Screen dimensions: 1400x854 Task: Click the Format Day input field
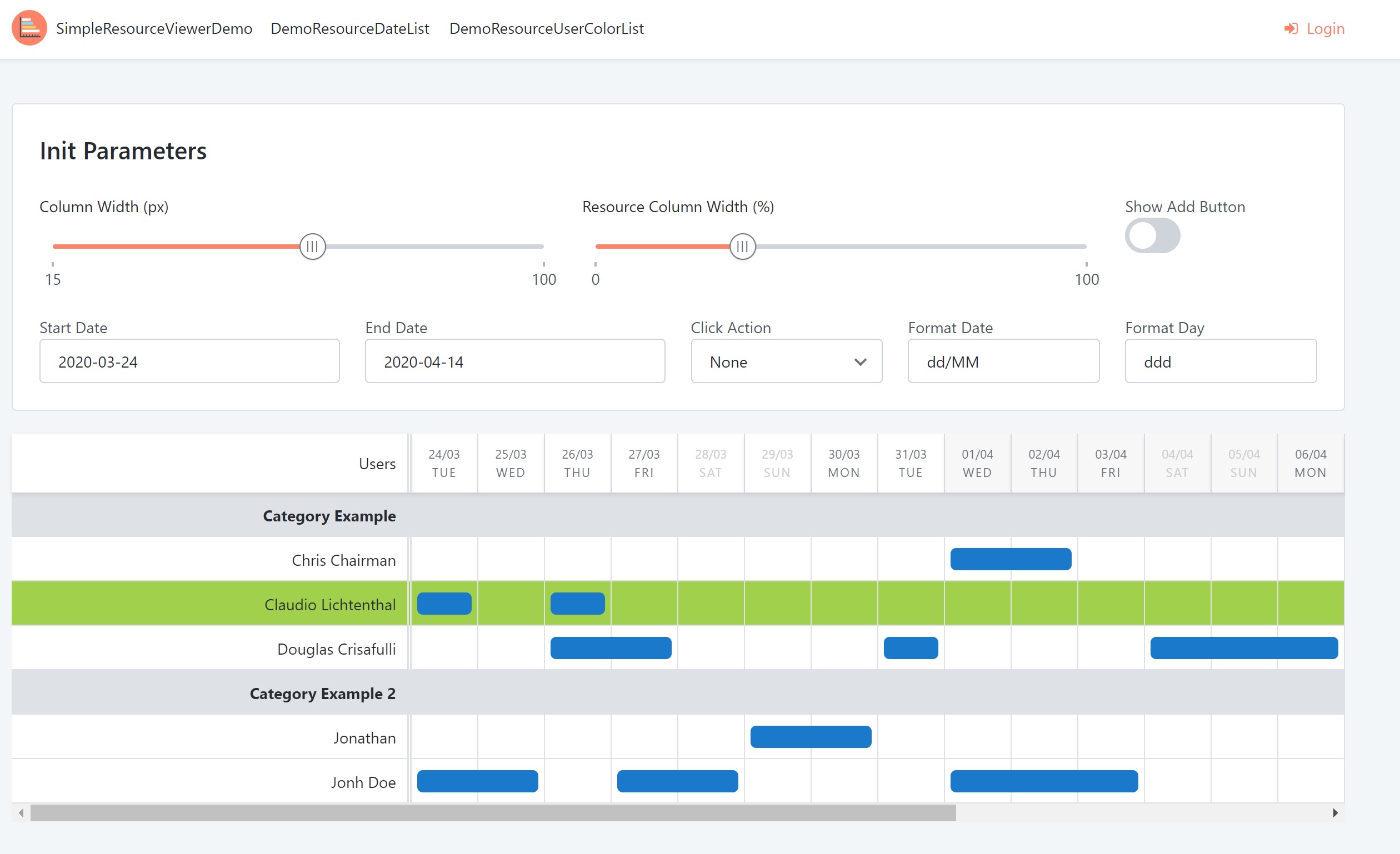(x=1221, y=361)
